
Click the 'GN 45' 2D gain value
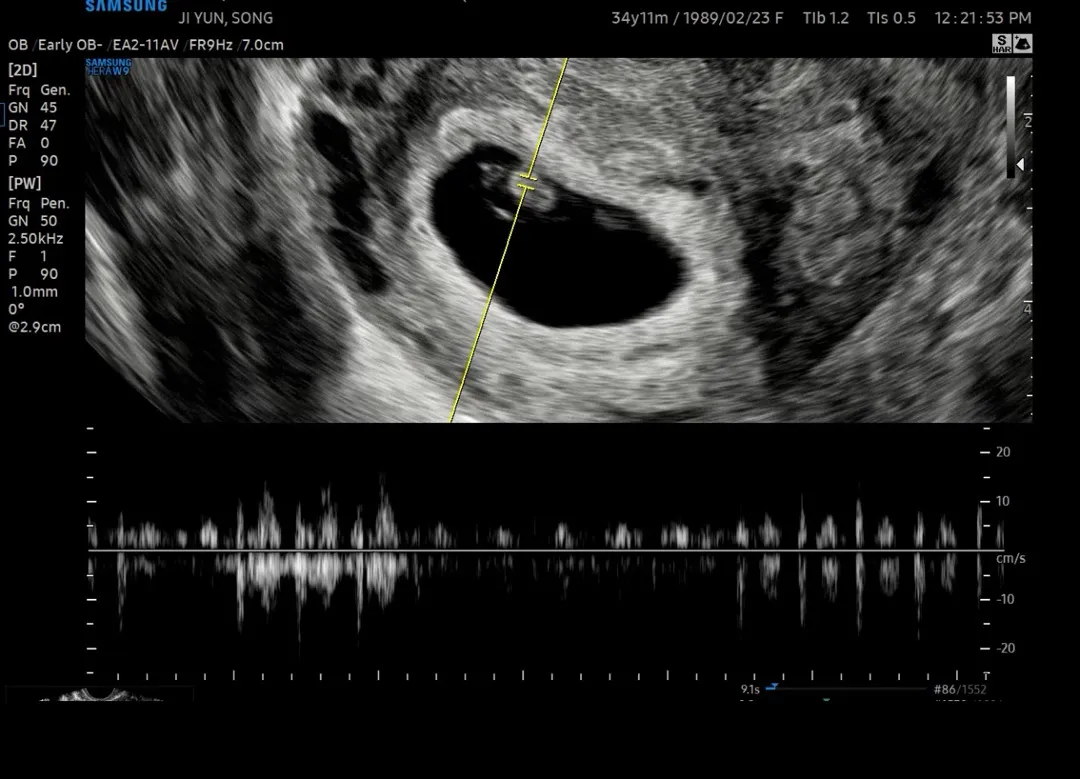click(32, 107)
